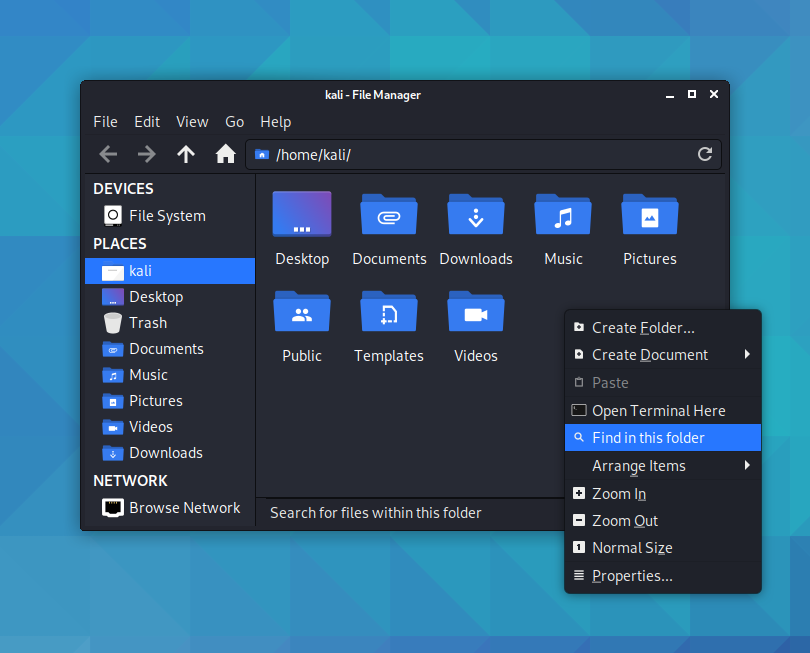Open the Templates folder icon
The image size is (810, 653).
point(389,311)
